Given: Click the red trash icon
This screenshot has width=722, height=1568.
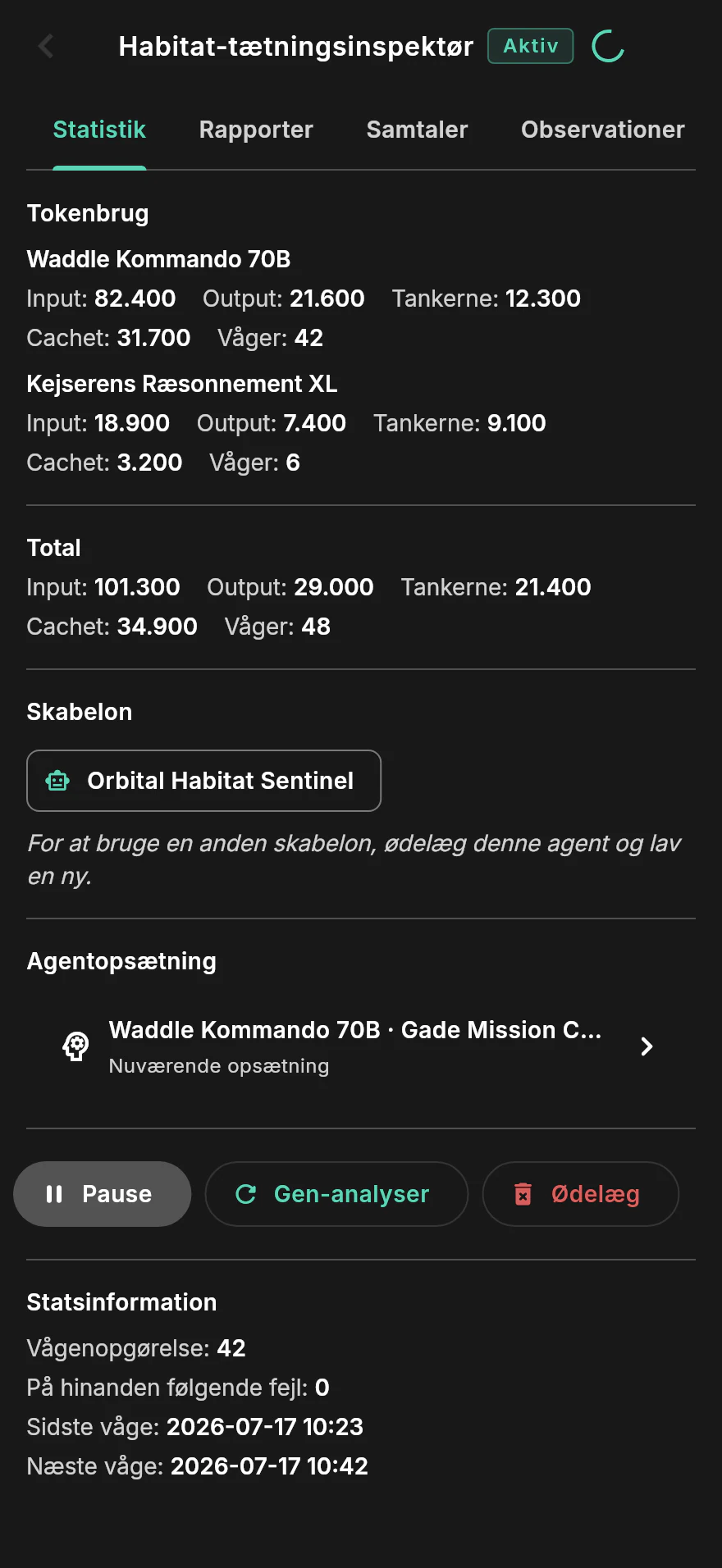Looking at the screenshot, I should click(x=523, y=1194).
